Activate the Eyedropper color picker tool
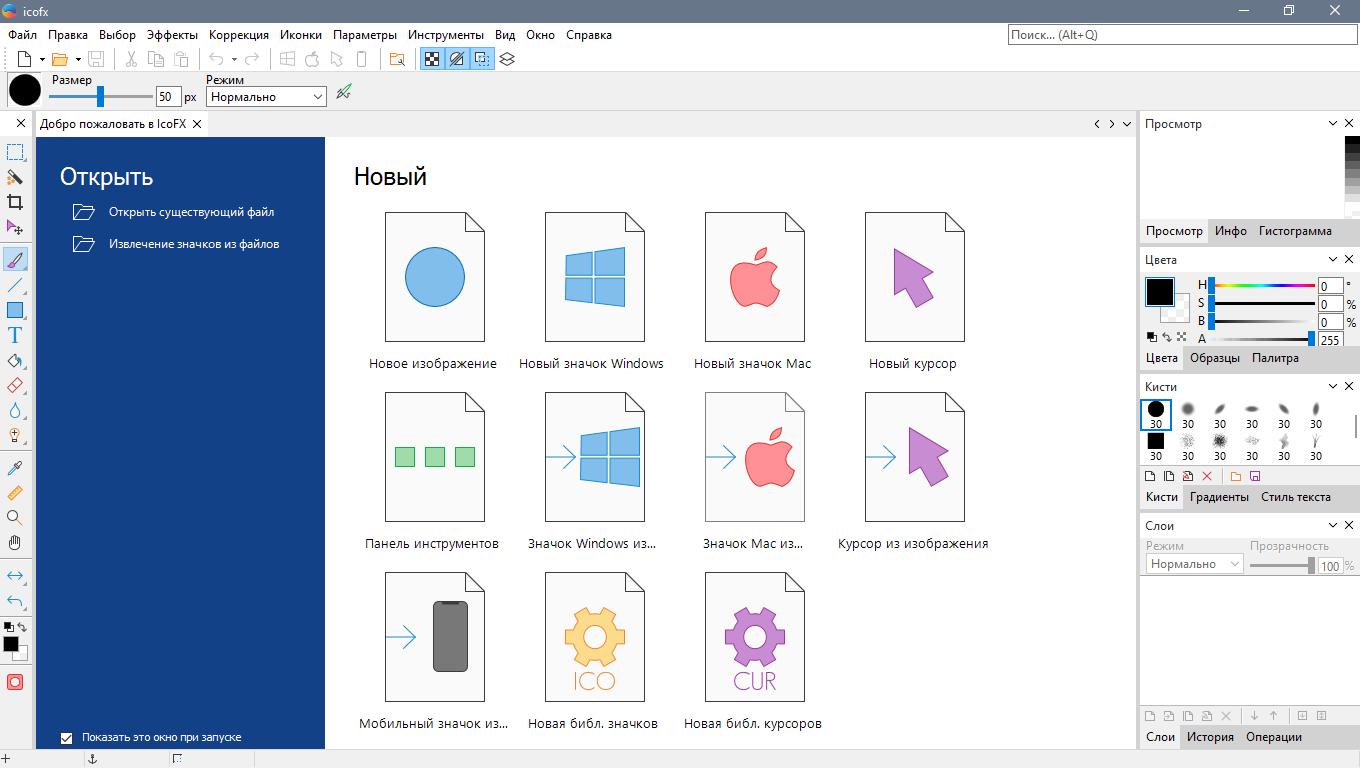This screenshot has width=1360, height=768. [15, 468]
